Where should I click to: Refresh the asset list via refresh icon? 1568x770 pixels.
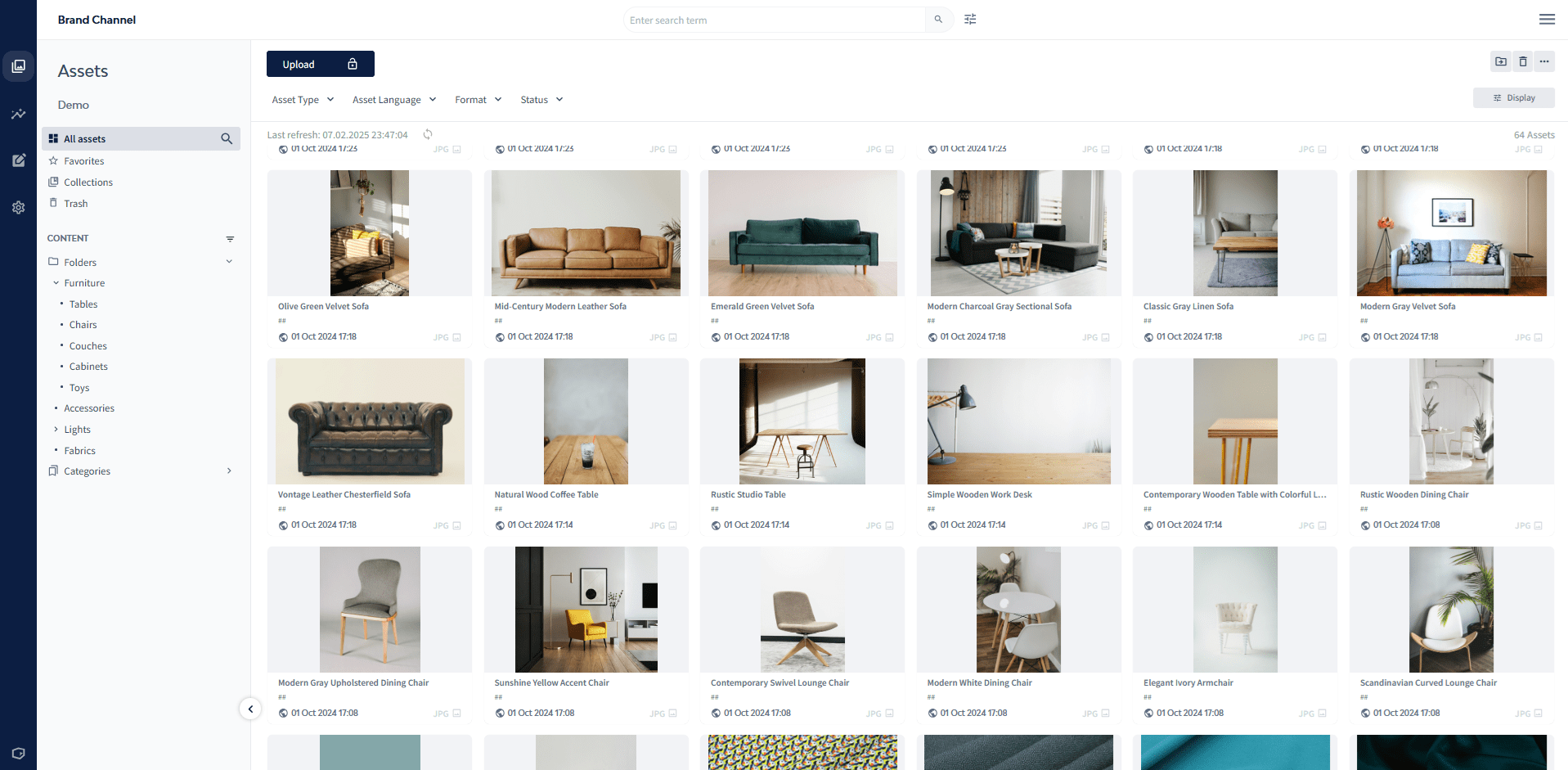428,134
